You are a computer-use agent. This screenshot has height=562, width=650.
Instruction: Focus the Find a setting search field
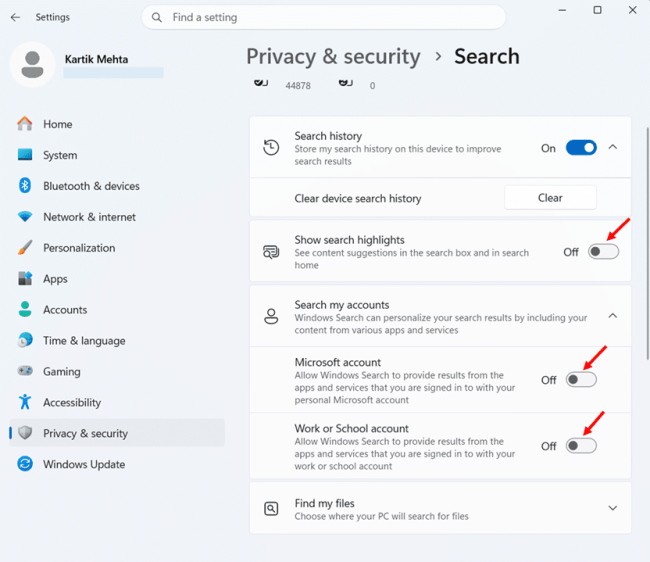pos(324,17)
